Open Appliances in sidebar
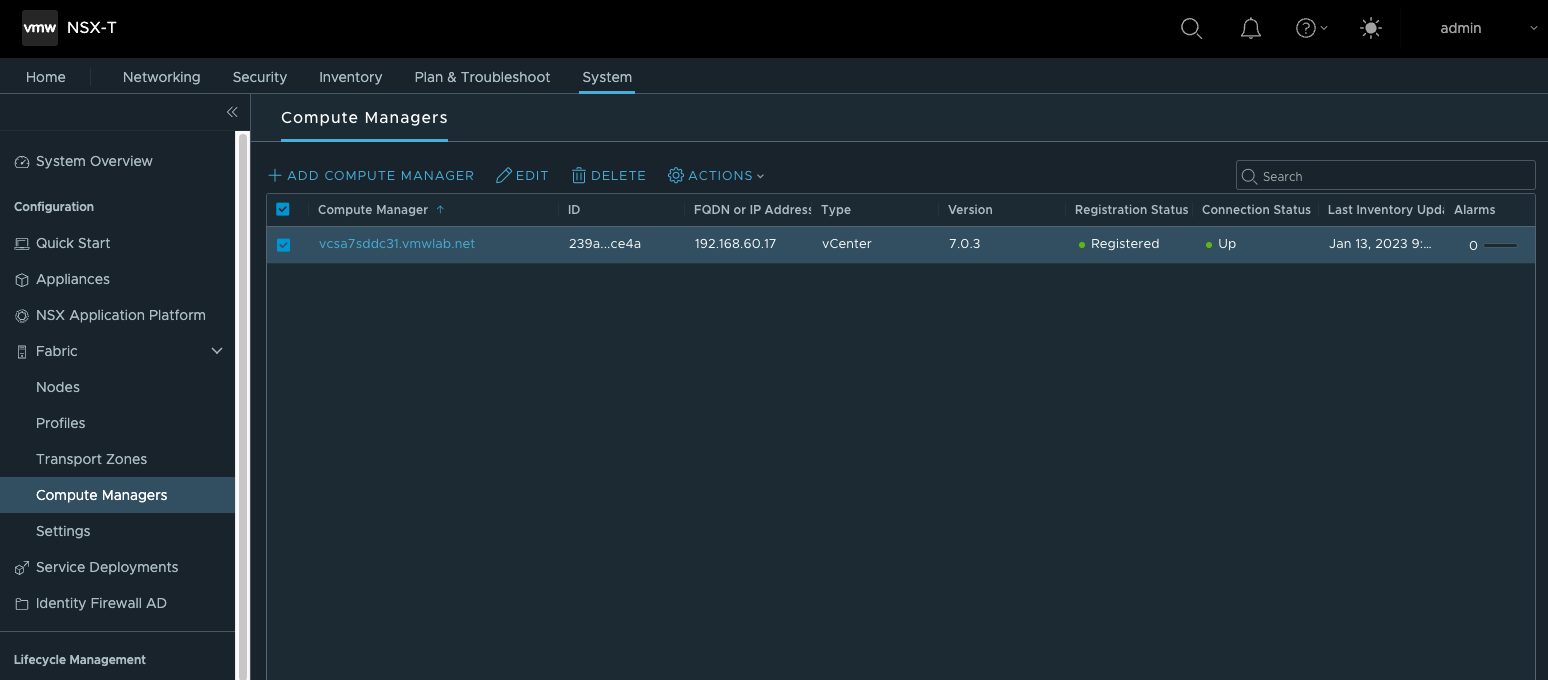 (73, 279)
